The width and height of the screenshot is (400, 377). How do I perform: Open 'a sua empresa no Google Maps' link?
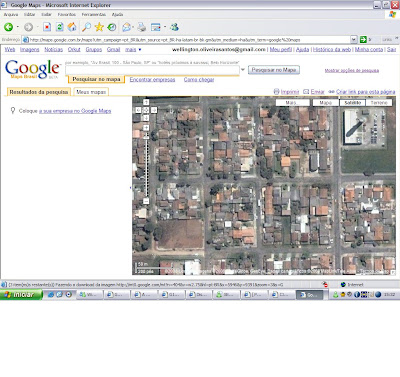[x=75, y=111]
